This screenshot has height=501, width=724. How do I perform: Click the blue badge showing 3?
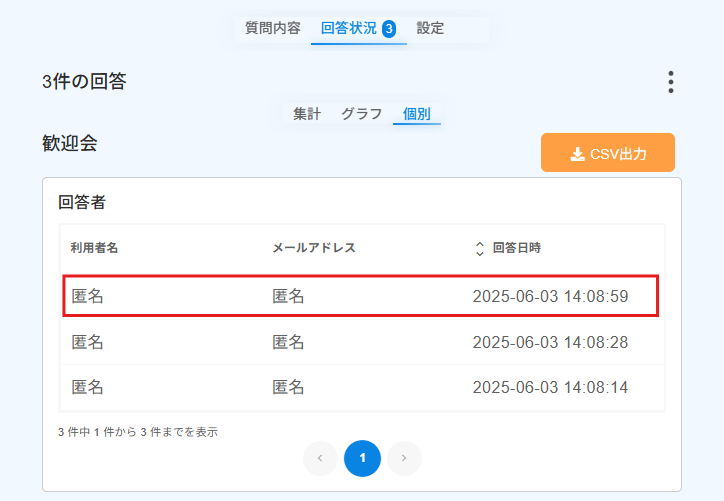389,29
